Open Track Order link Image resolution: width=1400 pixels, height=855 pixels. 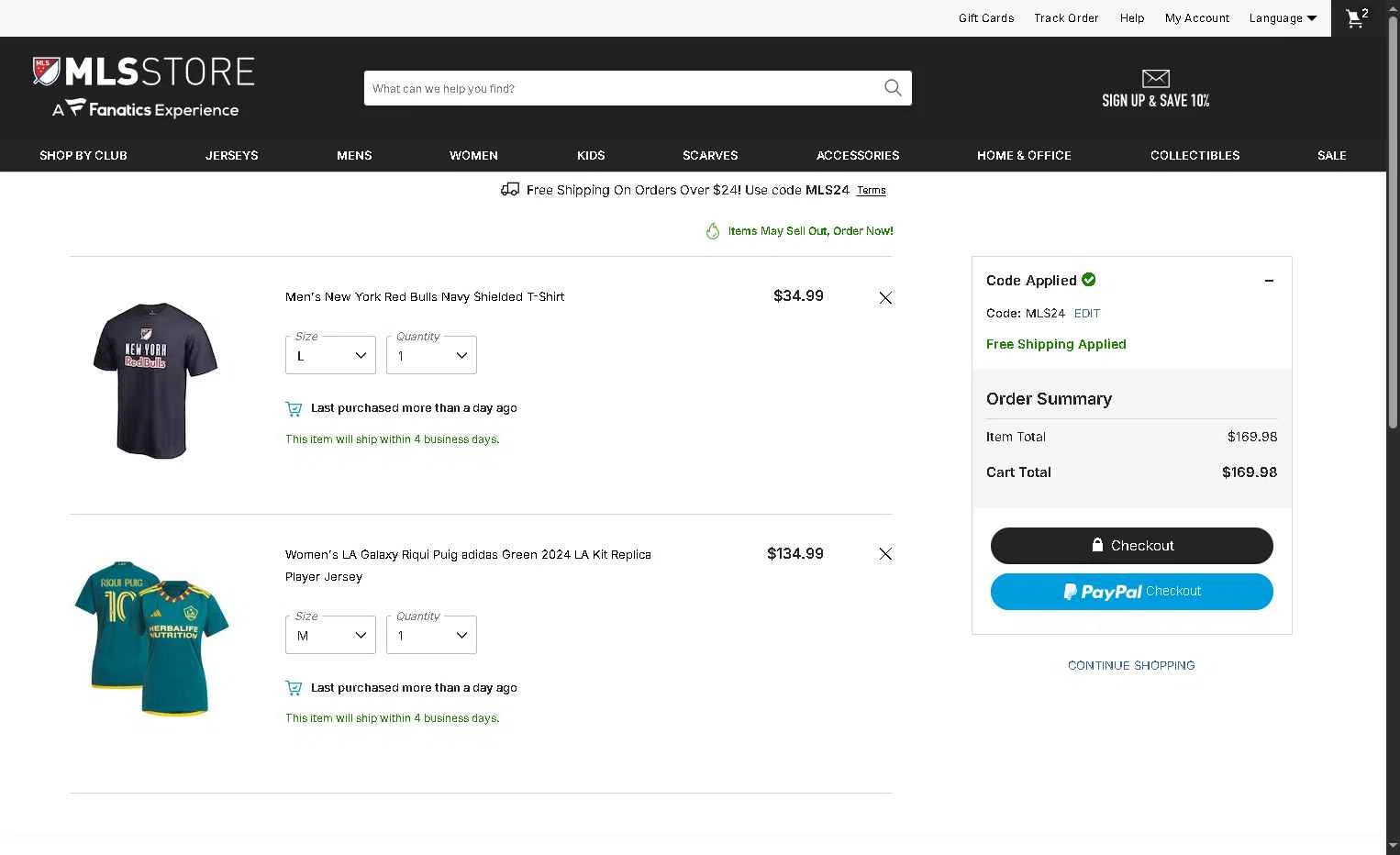(1066, 18)
